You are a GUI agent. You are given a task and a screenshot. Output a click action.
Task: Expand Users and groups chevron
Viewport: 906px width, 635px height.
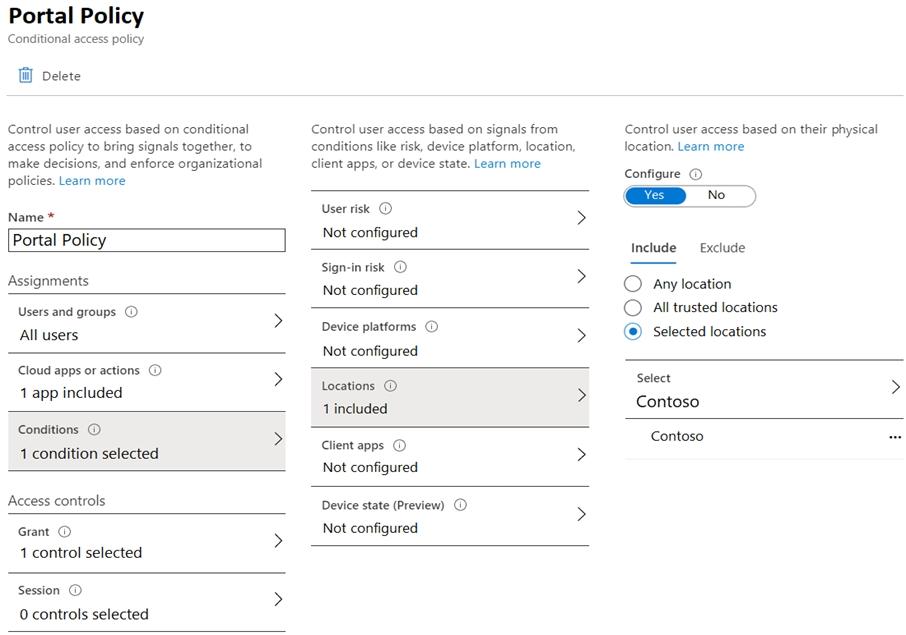coord(278,322)
